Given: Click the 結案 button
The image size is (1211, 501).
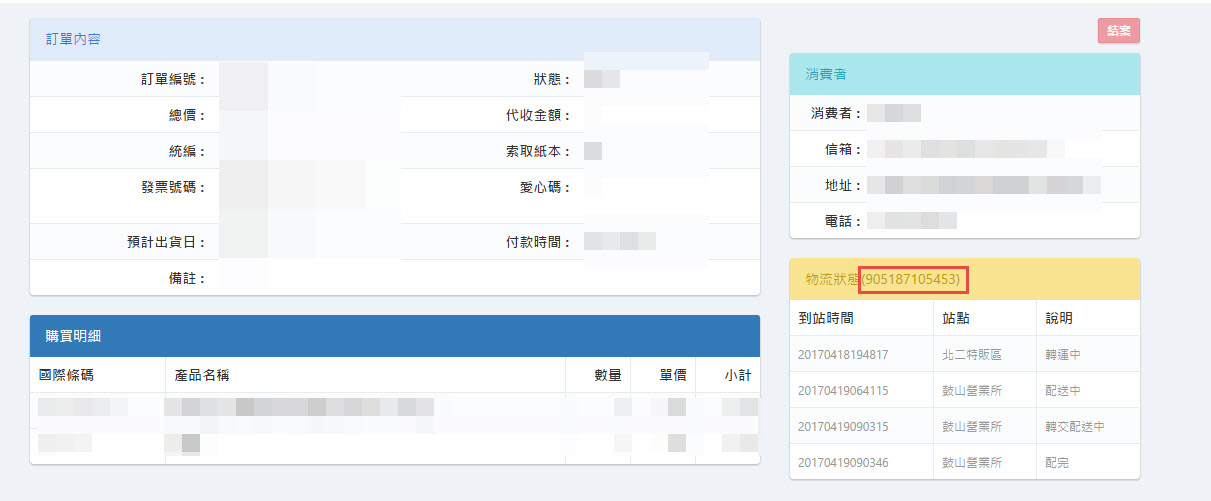Looking at the screenshot, I should pos(1118,31).
